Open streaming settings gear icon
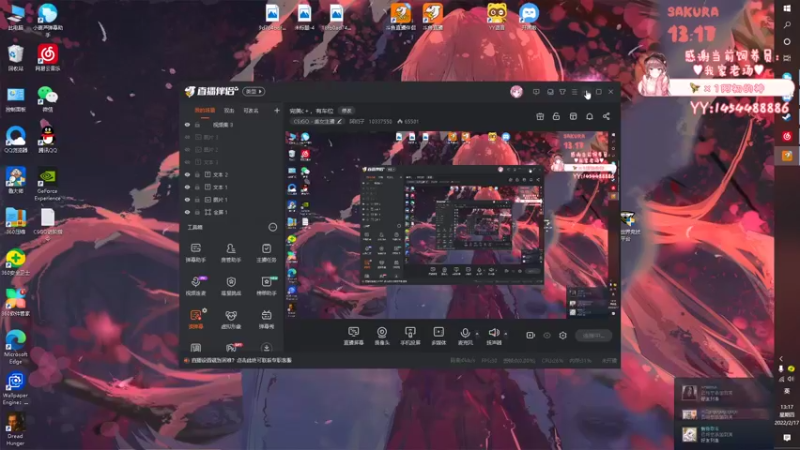The image size is (800, 450). coord(563,335)
